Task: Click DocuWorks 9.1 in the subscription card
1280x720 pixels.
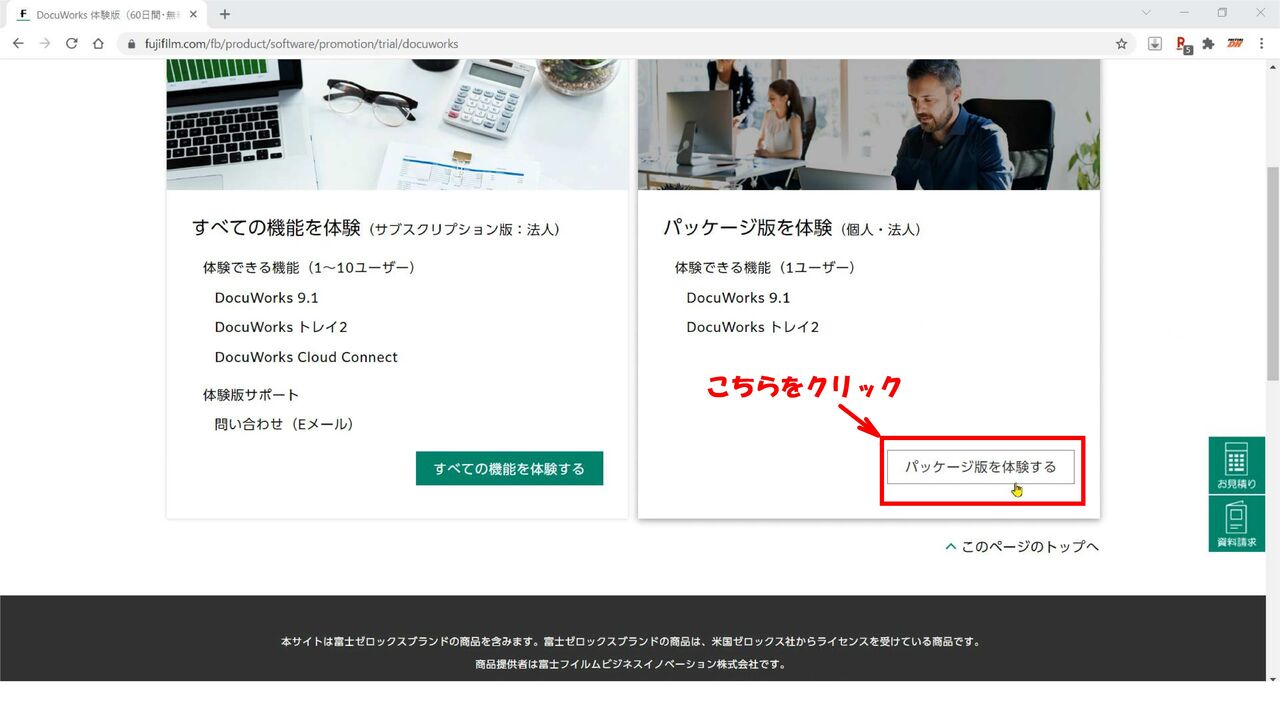Action: (x=267, y=298)
